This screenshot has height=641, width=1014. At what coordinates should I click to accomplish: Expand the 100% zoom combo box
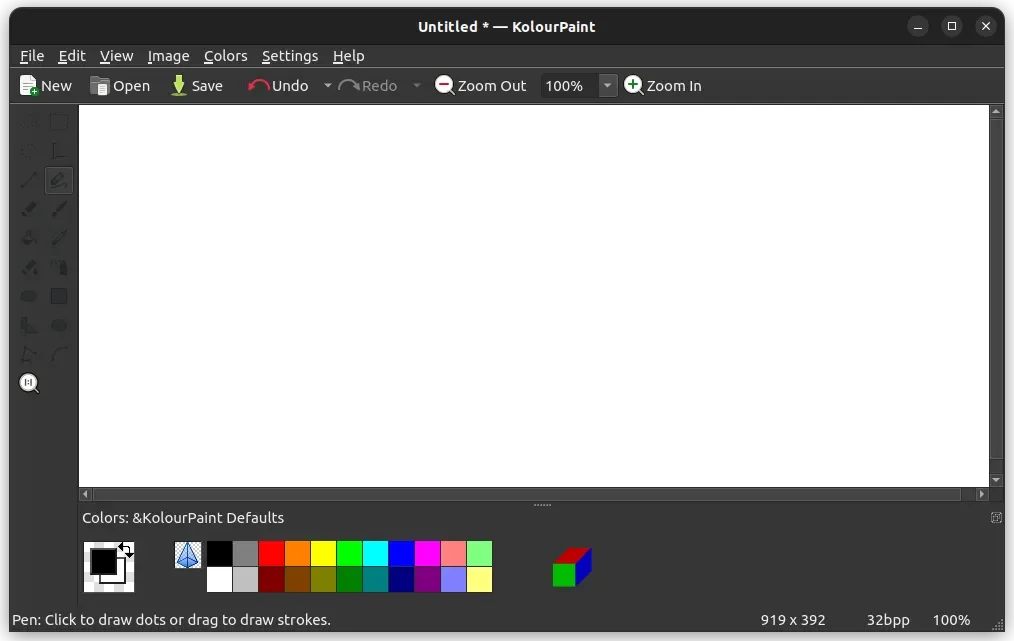coord(607,85)
